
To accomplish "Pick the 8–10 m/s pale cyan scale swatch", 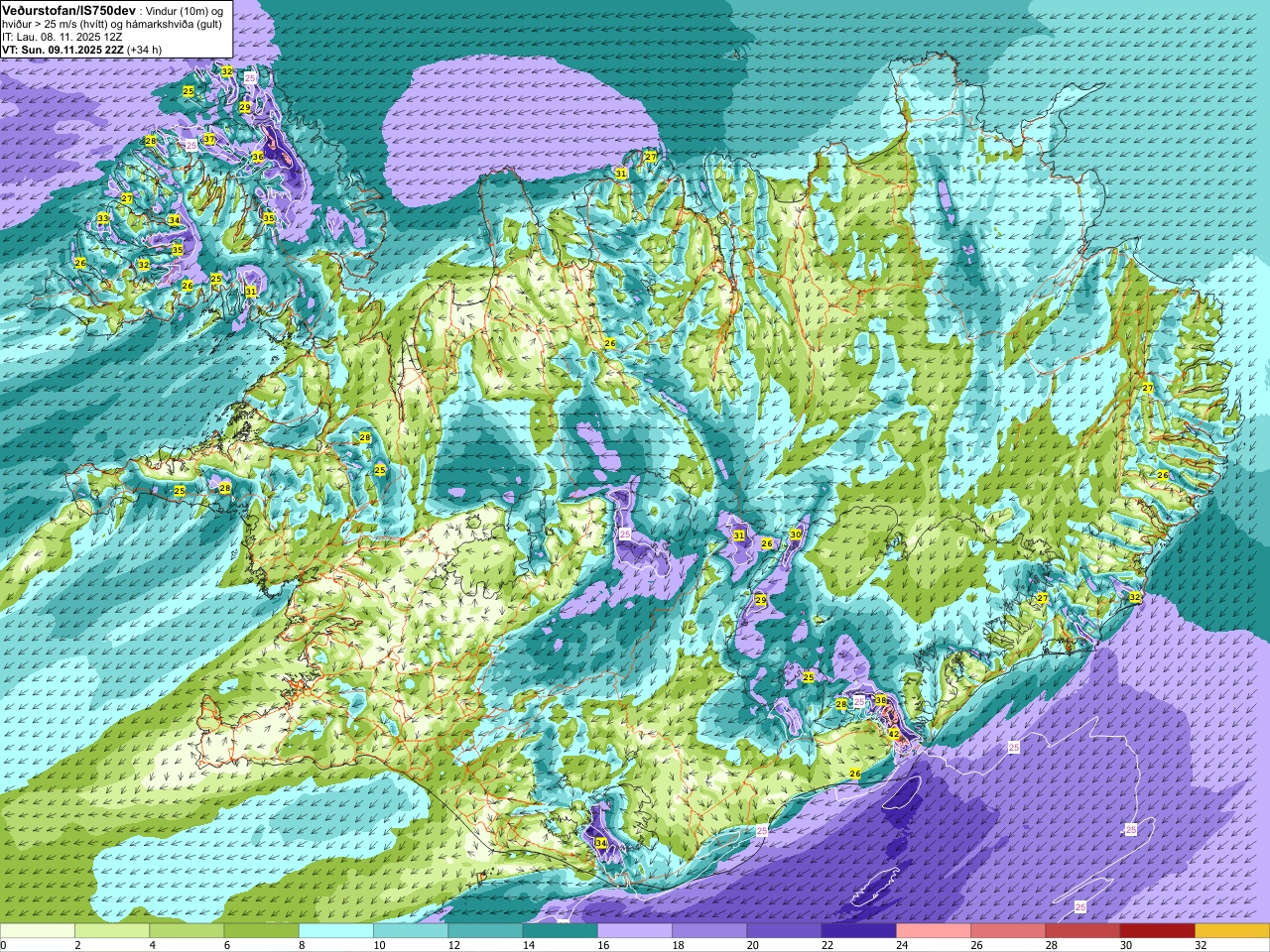I will coord(336,931).
